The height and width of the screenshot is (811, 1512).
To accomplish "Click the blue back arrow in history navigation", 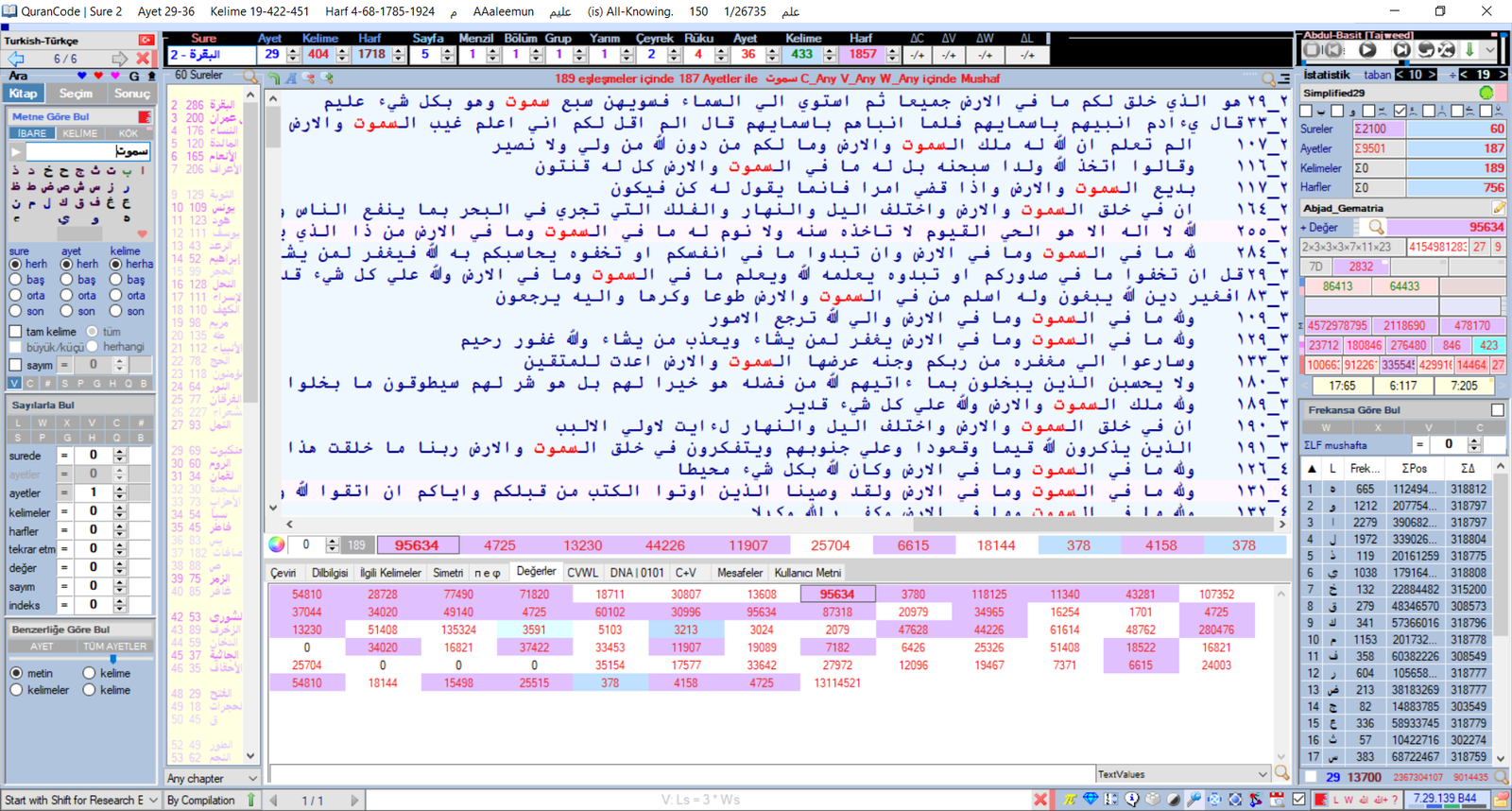I will pyautogui.click(x=16, y=59).
